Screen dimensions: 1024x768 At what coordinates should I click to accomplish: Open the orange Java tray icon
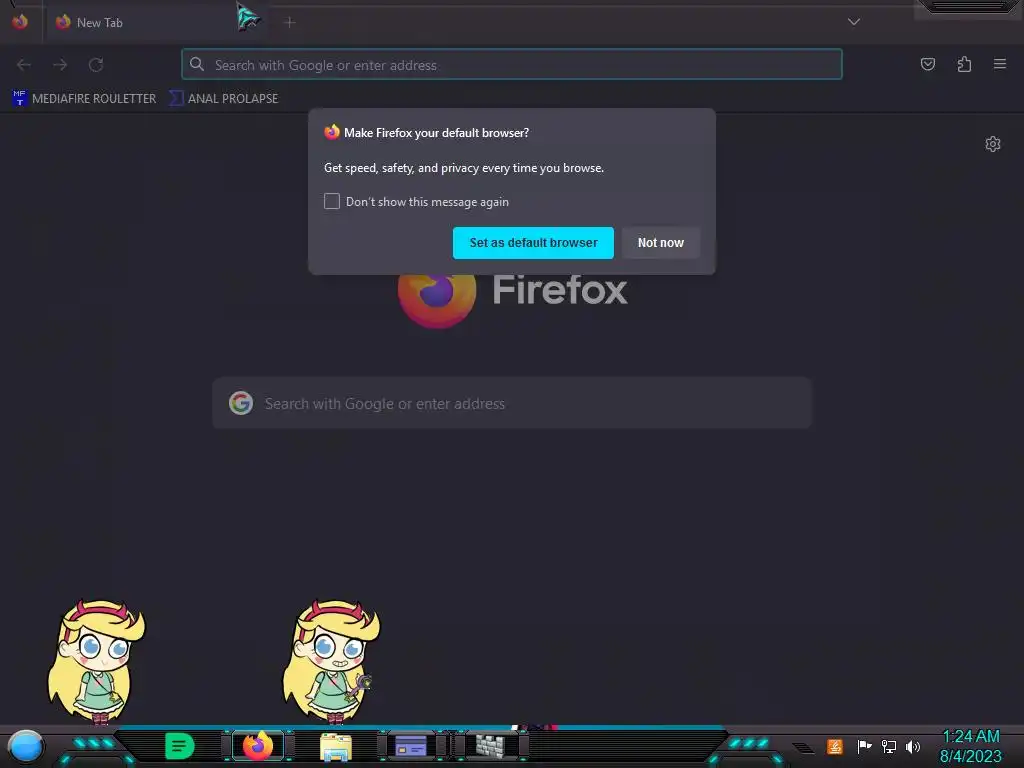coord(835,746)
